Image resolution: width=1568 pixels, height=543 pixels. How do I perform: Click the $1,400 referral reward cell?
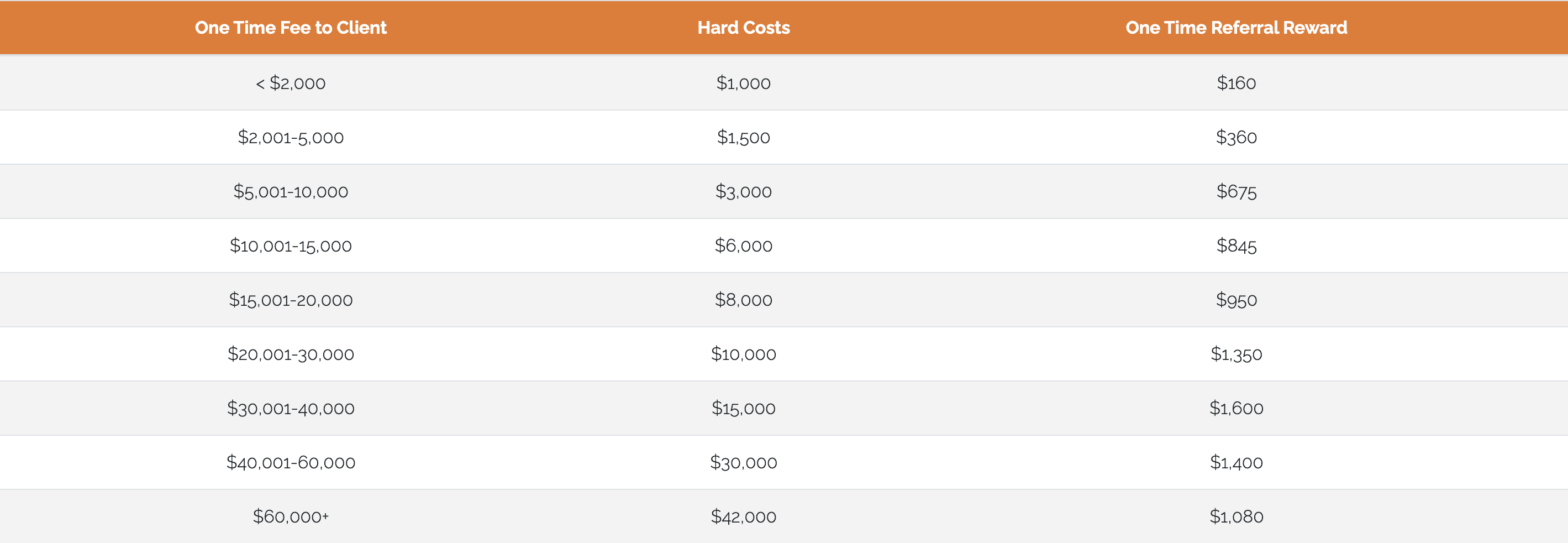pos(1235,463)
